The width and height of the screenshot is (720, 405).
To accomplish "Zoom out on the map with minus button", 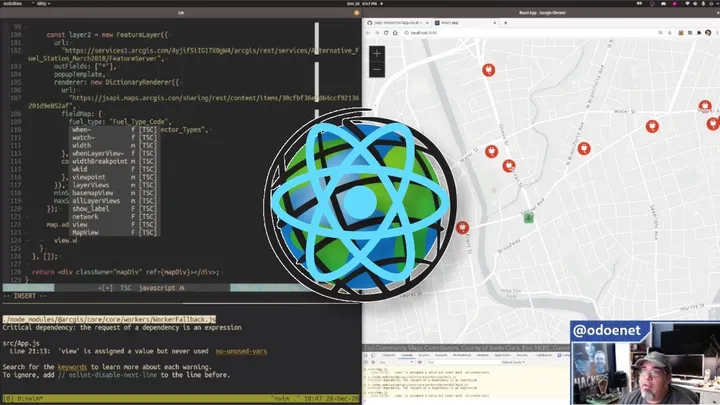I will 377,70.
